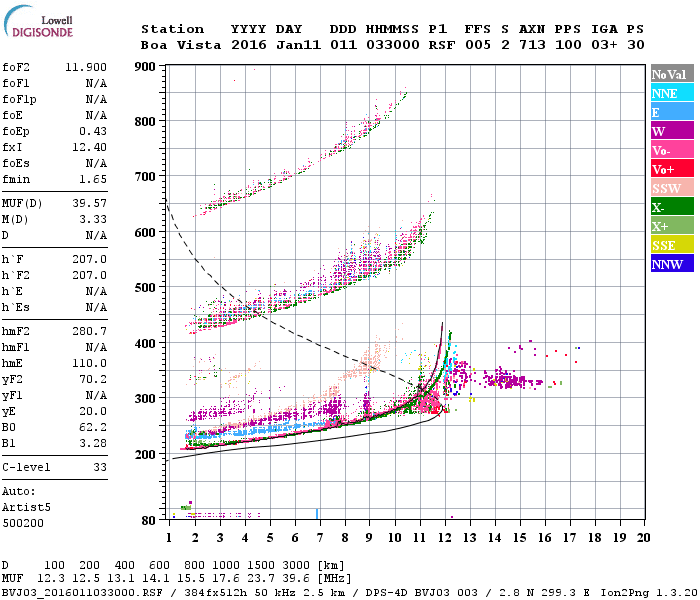Viewport: 700px width, 600px height.
Task: Click the 20 MHz x-axis label
Action: coord(643,538)
